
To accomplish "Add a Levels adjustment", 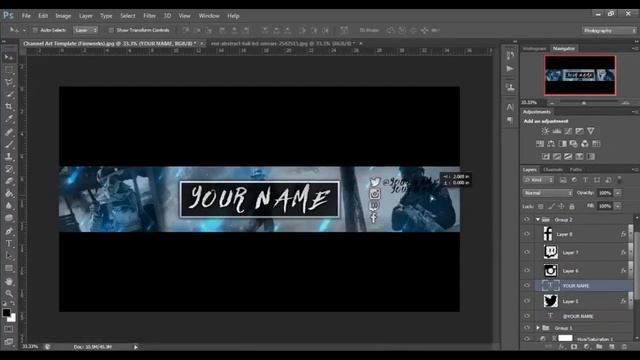I will [557, 131].
